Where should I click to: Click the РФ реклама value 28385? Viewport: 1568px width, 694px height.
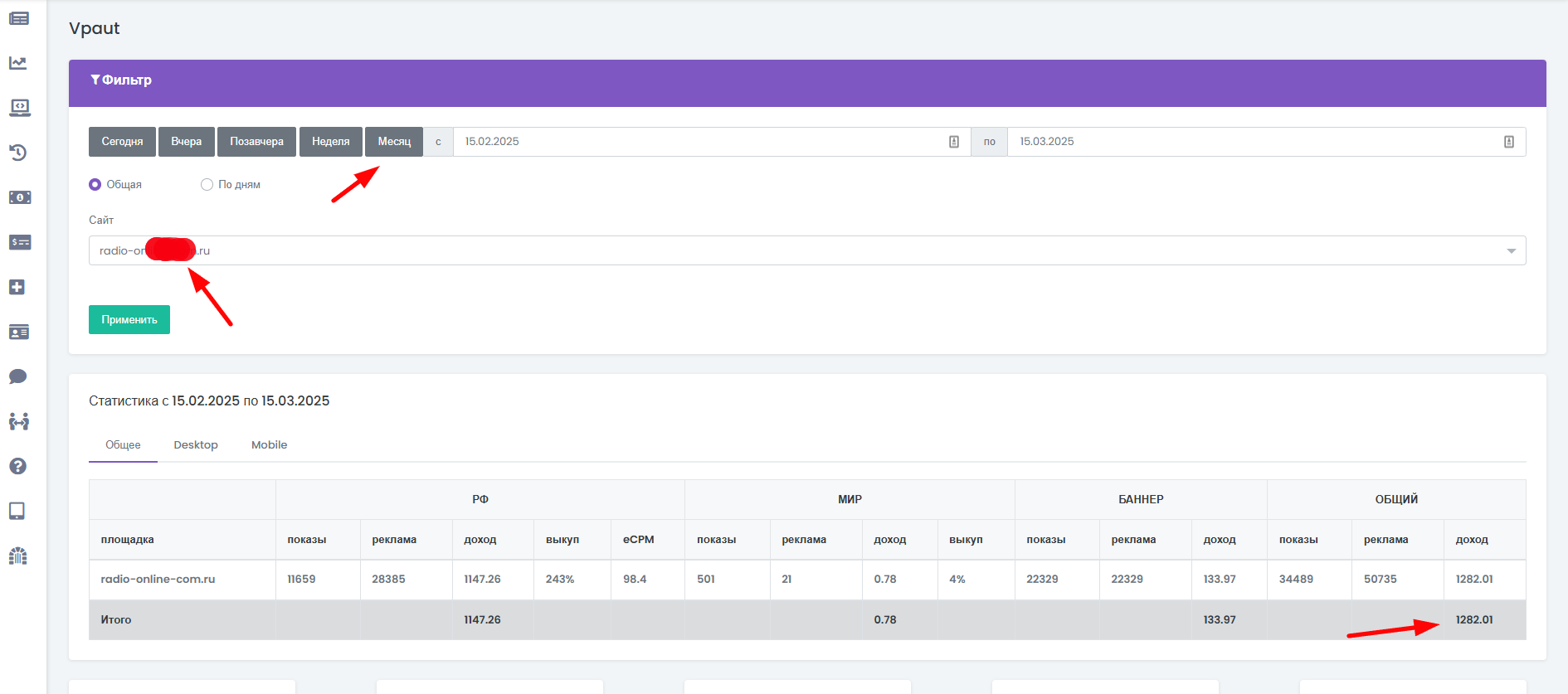click(388, 579)
